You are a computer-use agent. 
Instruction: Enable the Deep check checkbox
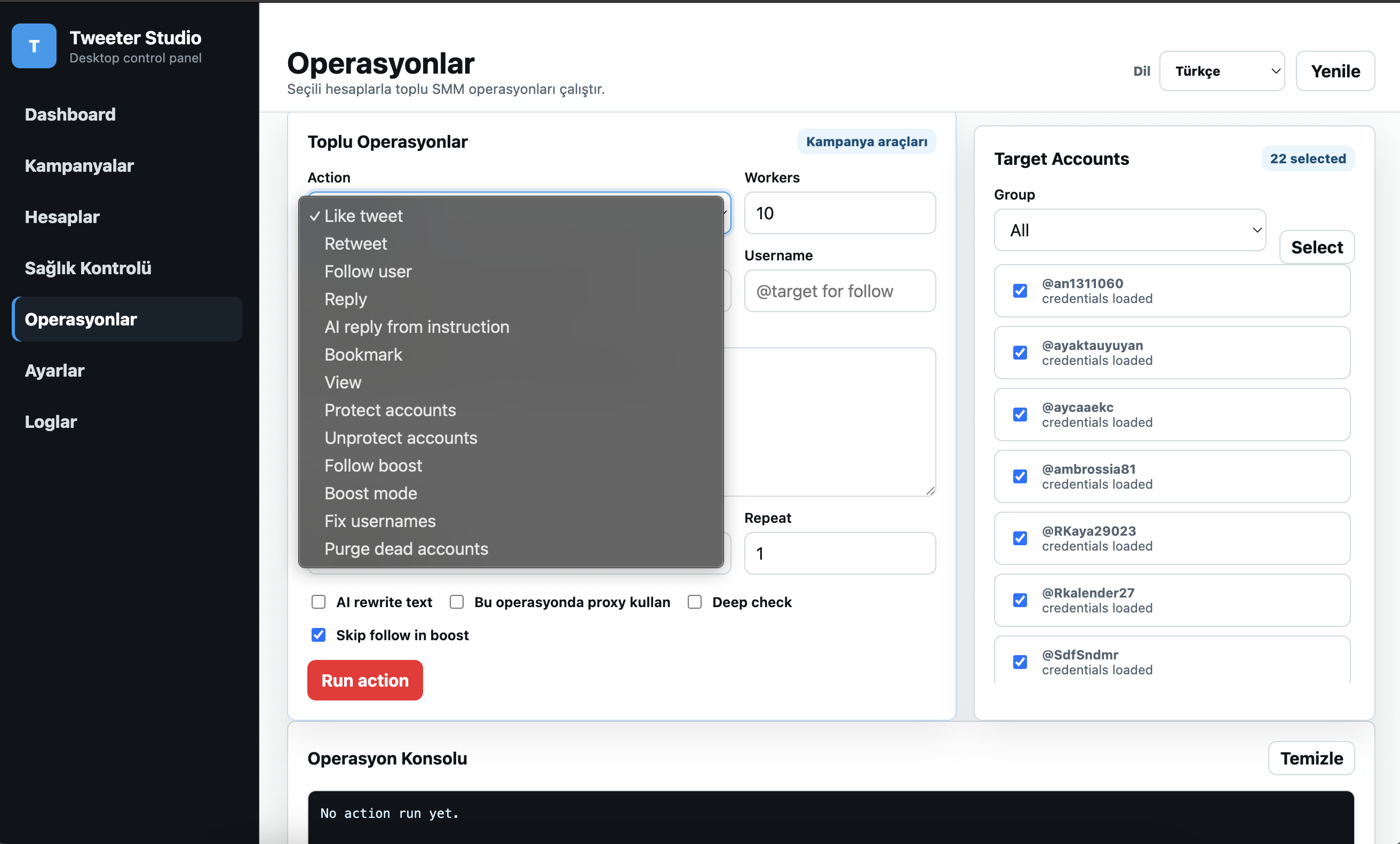click(695, 602)
